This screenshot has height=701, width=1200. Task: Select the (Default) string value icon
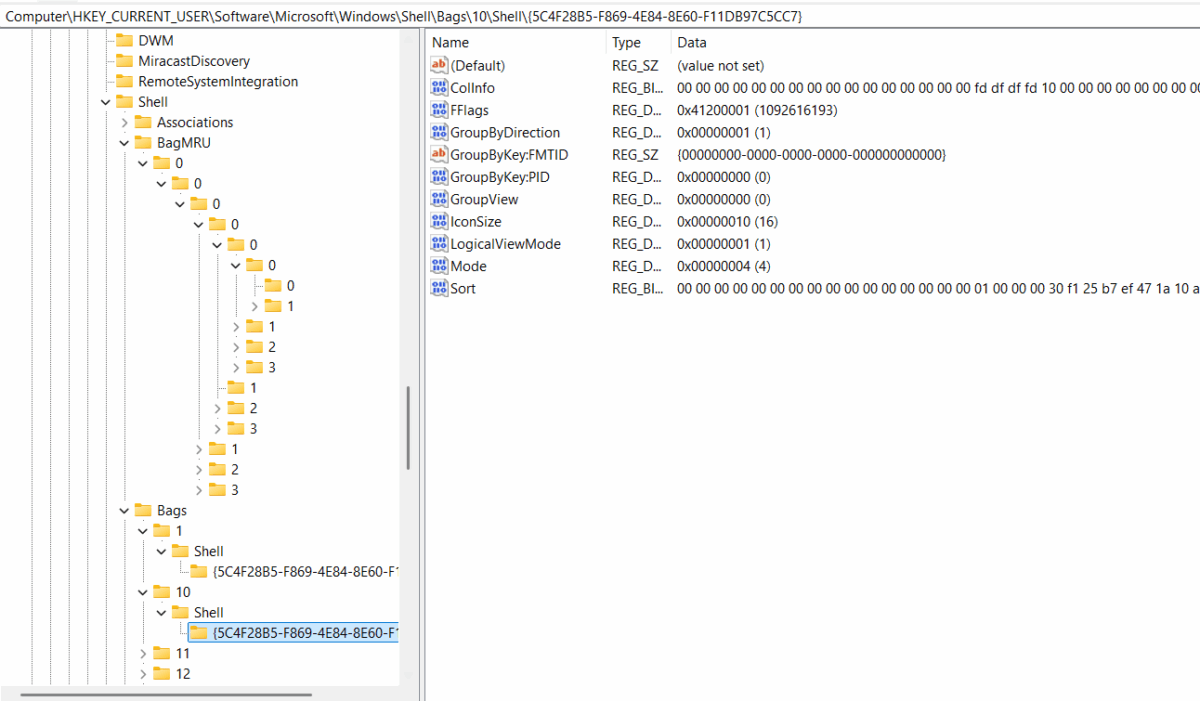(x=438, y=65)
